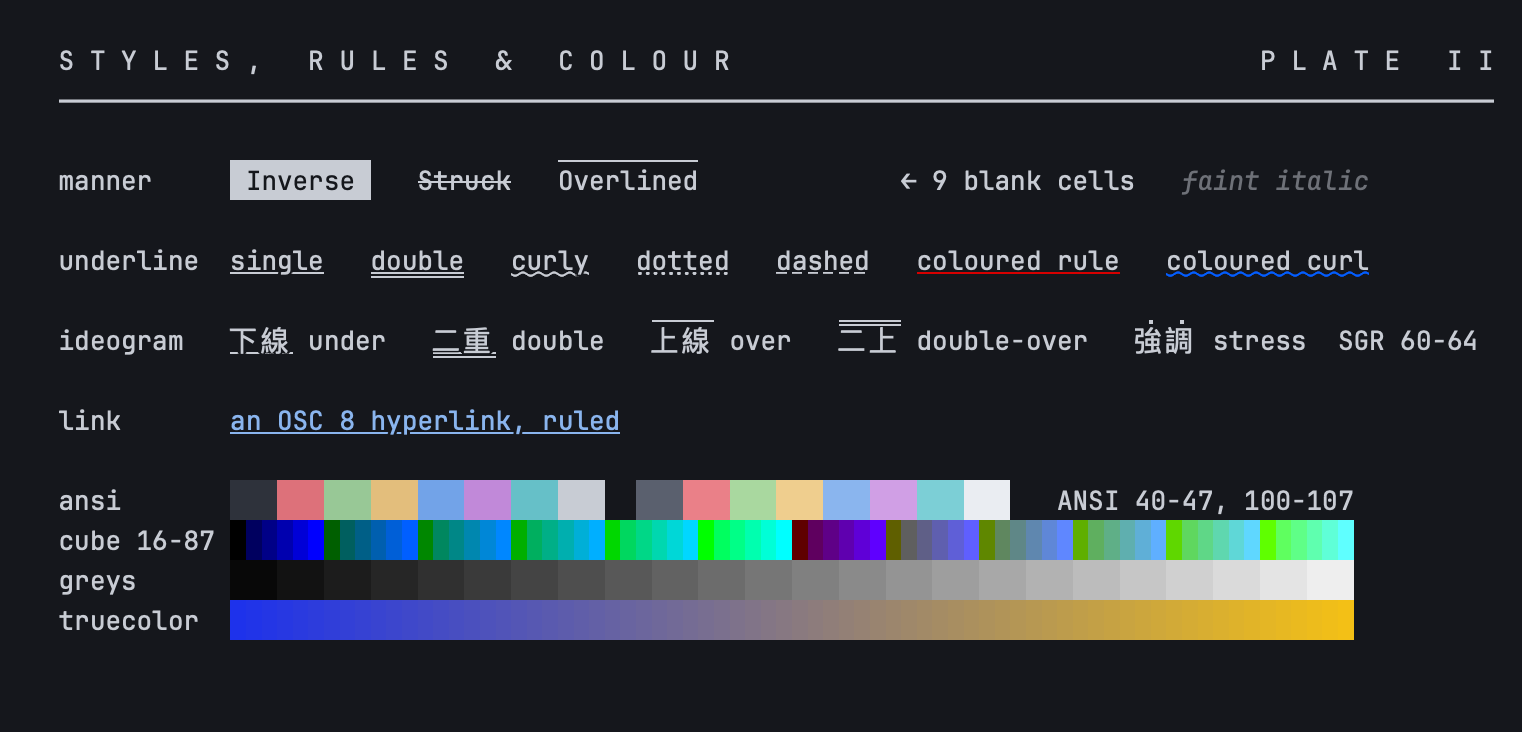Select the "greys" row label
The height and width of the screenshot is (732, 1522).
(x=98, y=581)
